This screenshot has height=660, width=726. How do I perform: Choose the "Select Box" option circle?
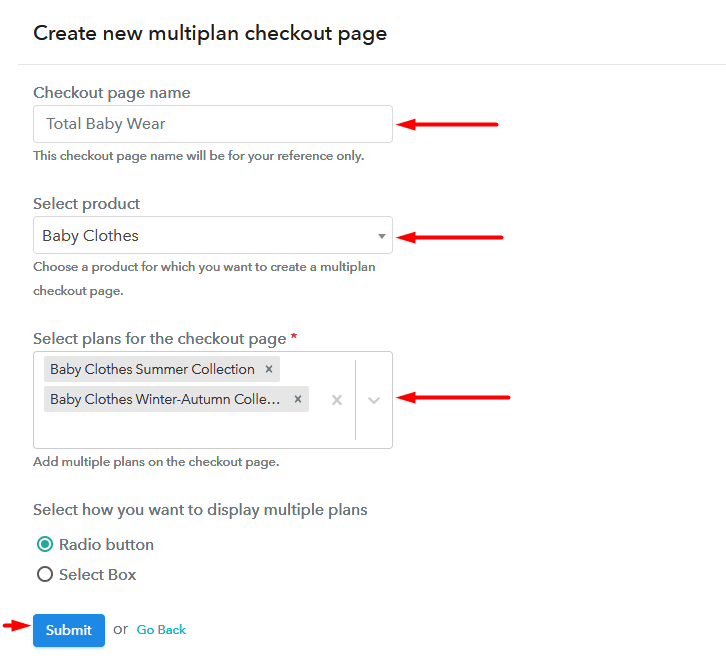pyautogui.click(x=45, y=575)
